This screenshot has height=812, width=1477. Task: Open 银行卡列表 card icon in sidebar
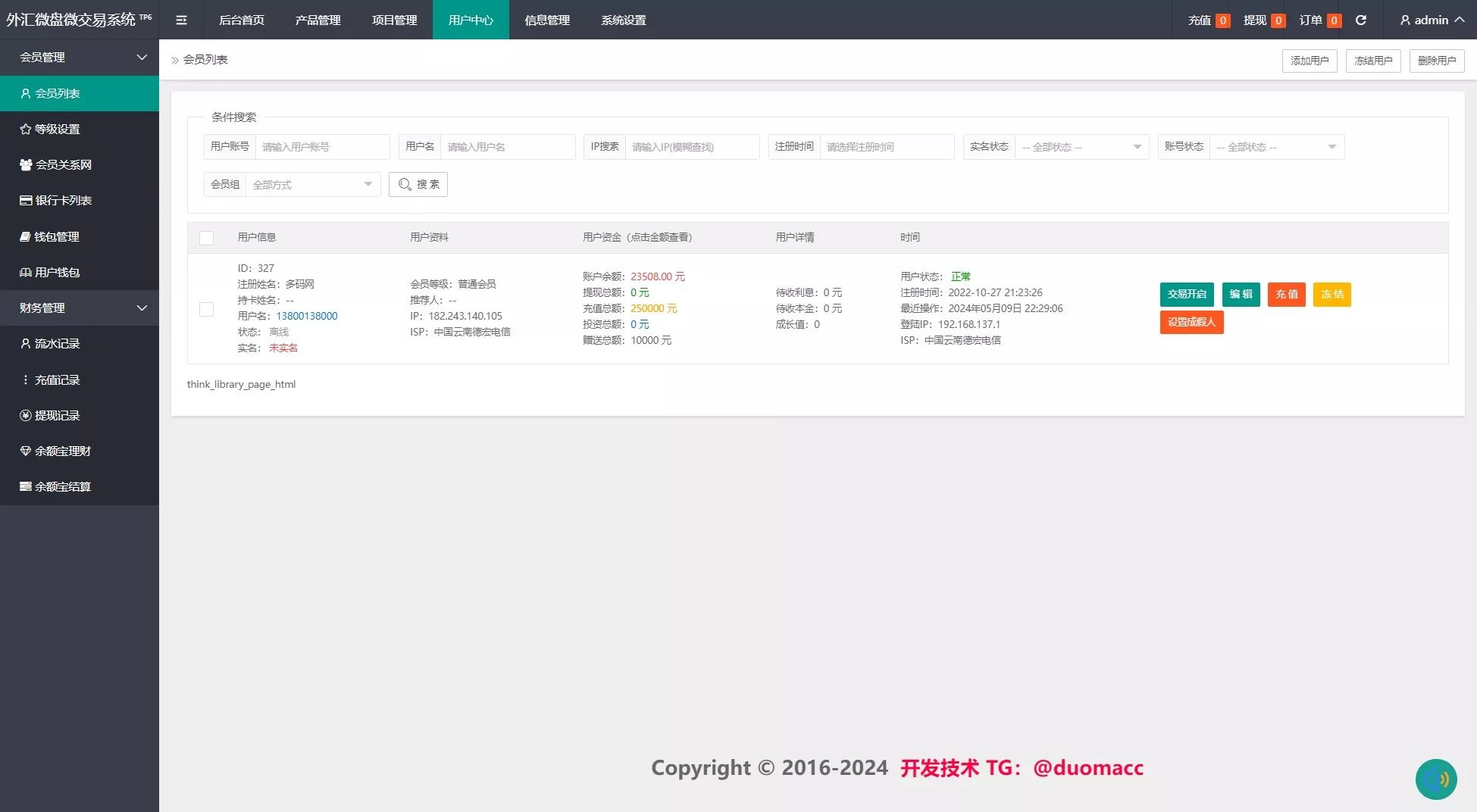tap(26, 201)
